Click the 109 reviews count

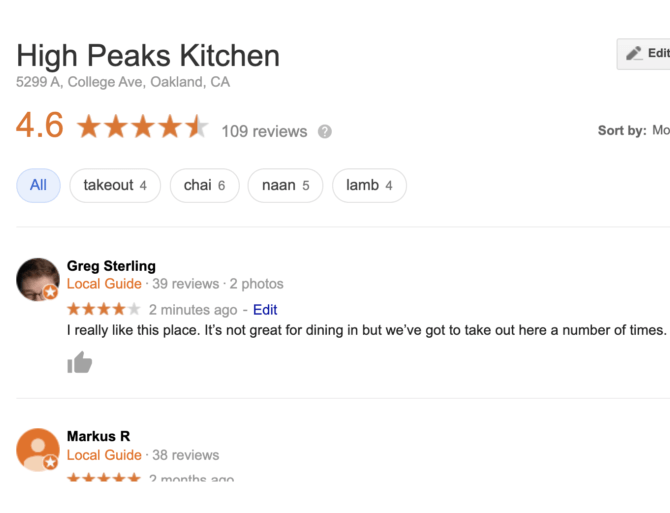(264, 131)
